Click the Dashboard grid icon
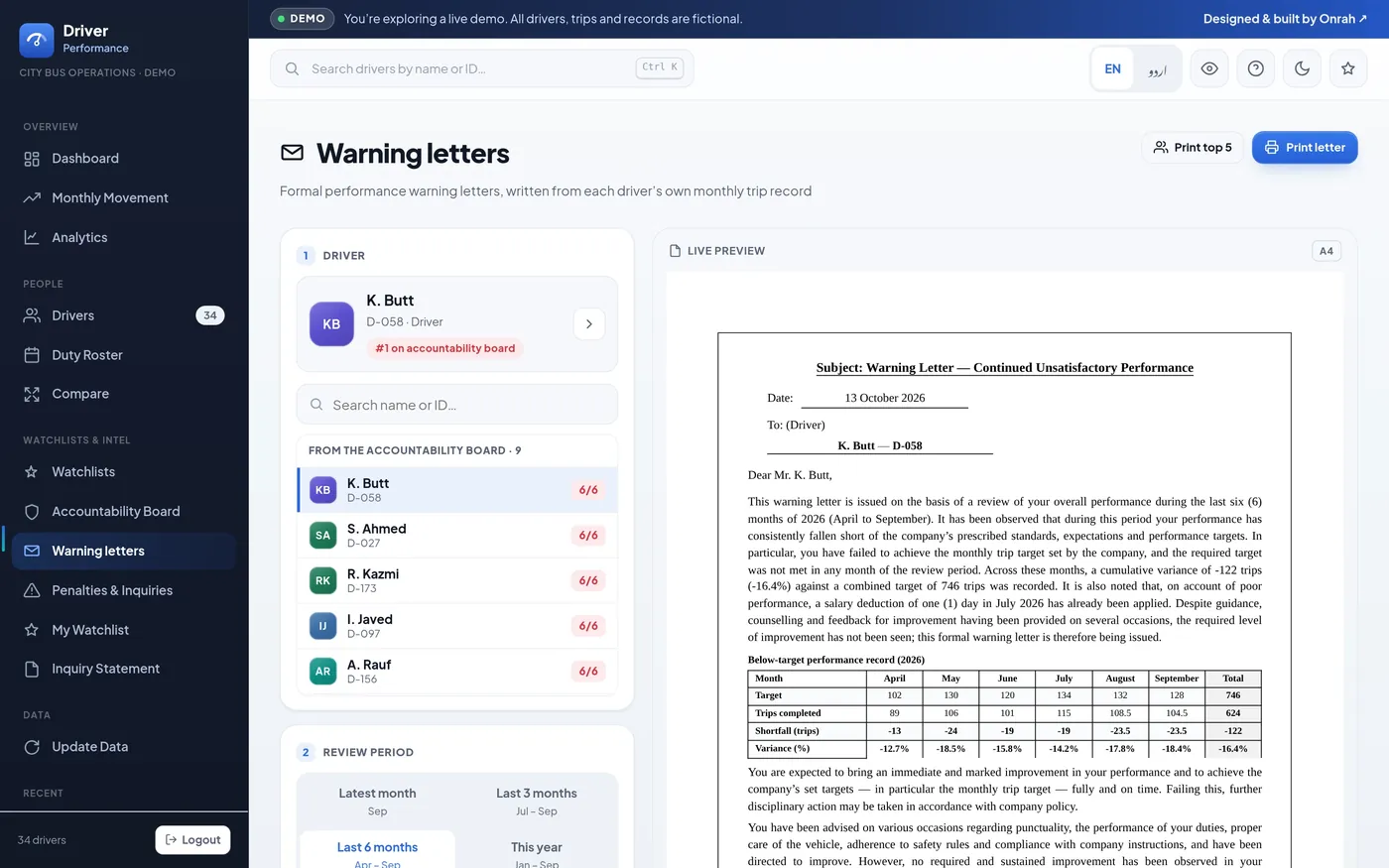 tap(32, 159)
